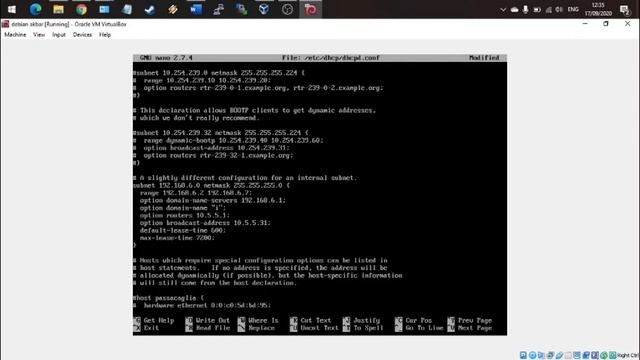
Task: Click the orange striped app icon in the taskbar
Action: tap(173, 9)
